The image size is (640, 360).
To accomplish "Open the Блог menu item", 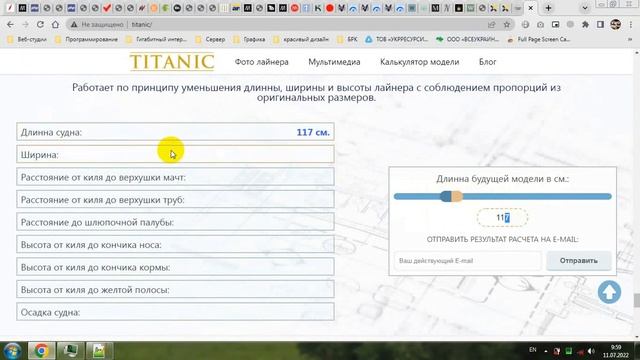I will pos(487,62).
